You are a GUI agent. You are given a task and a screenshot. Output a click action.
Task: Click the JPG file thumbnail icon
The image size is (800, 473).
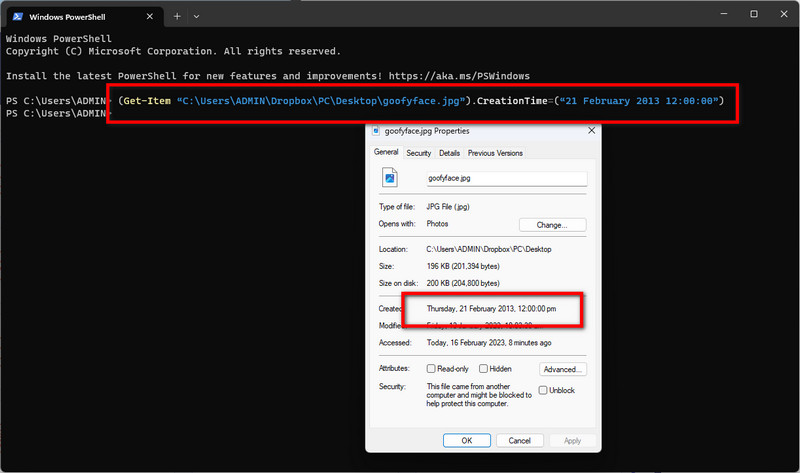[391, 177]
